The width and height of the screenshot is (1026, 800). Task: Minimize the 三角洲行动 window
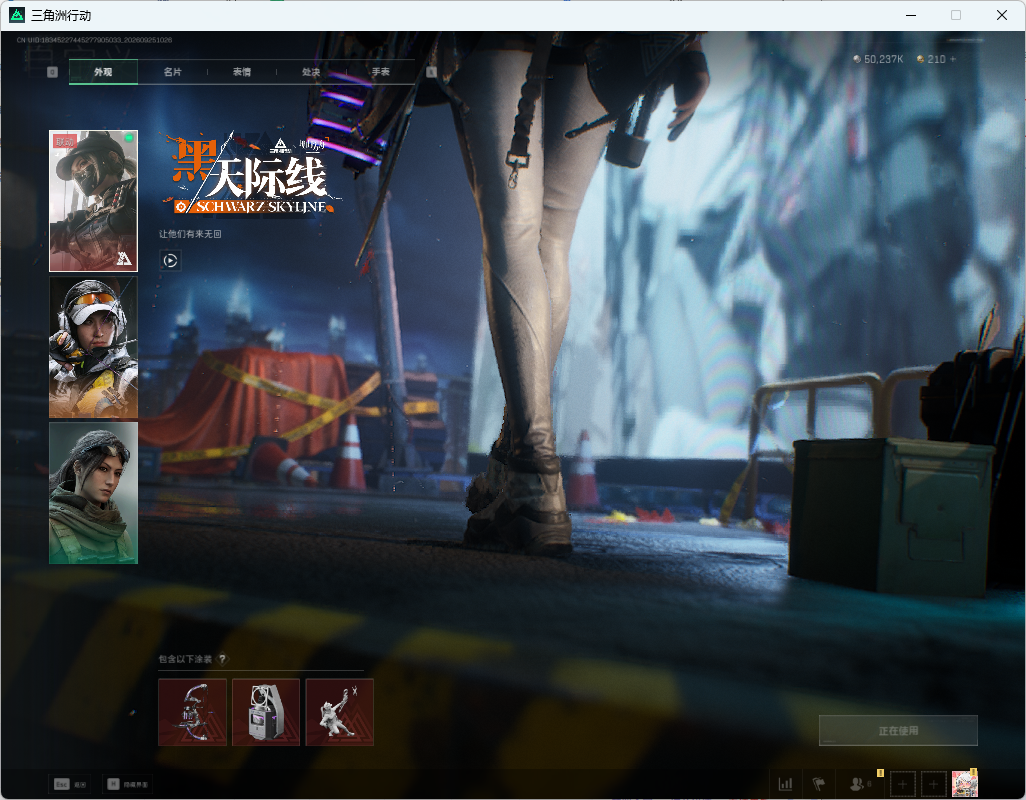911,15
